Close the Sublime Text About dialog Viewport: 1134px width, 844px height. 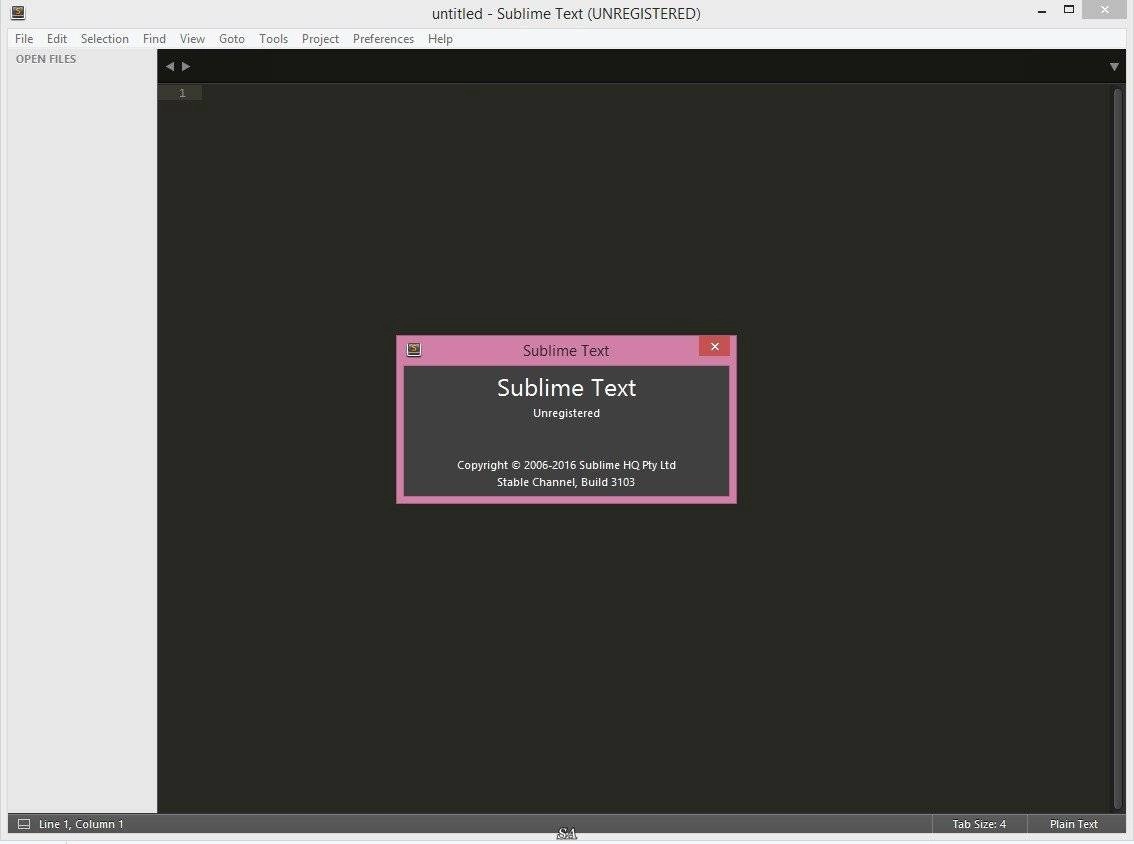pyautogui.click(x=715, y=346)
